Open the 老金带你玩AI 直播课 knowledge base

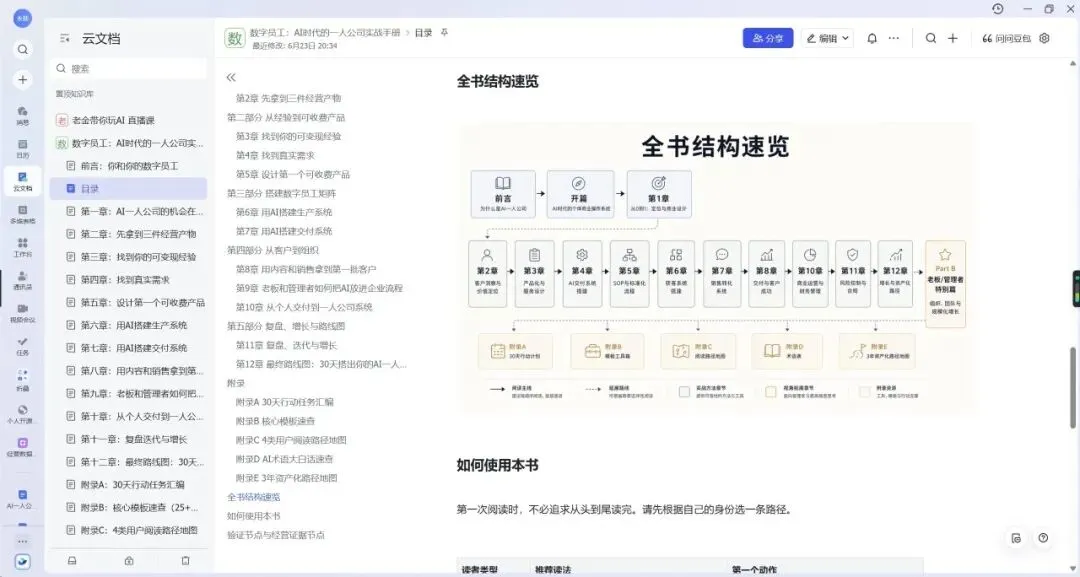(129, 120)
